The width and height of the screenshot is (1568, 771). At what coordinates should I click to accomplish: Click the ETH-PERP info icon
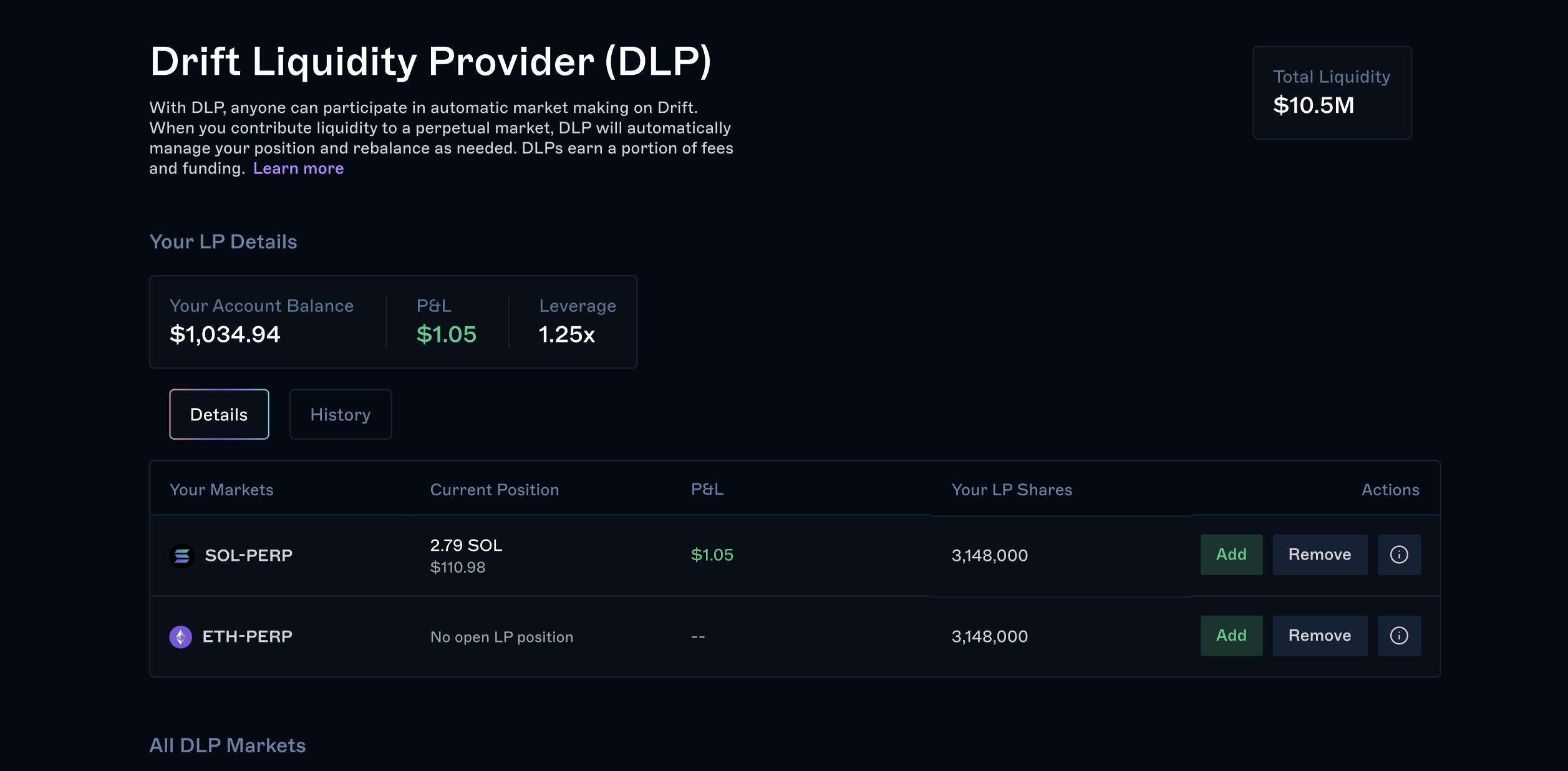1399,636
